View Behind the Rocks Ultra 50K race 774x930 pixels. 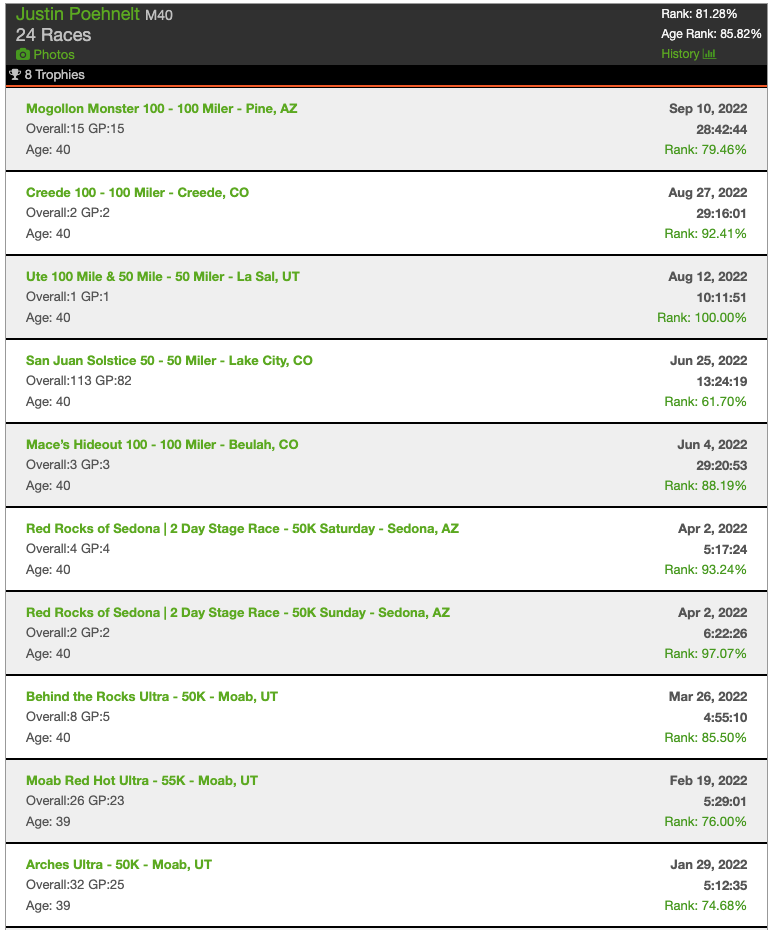(x=152, y=696)
